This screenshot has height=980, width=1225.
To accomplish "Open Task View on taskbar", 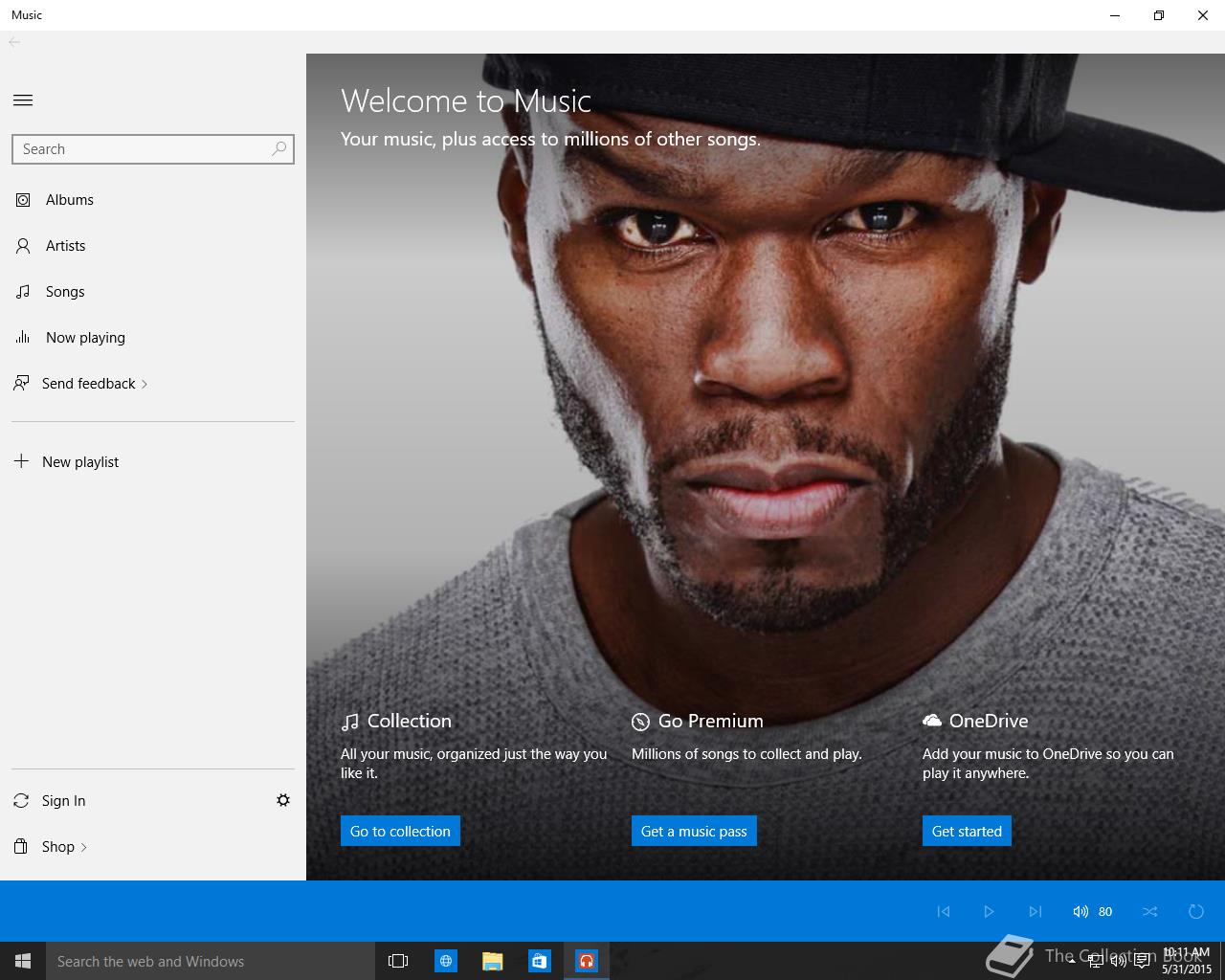I will (398, 961).
